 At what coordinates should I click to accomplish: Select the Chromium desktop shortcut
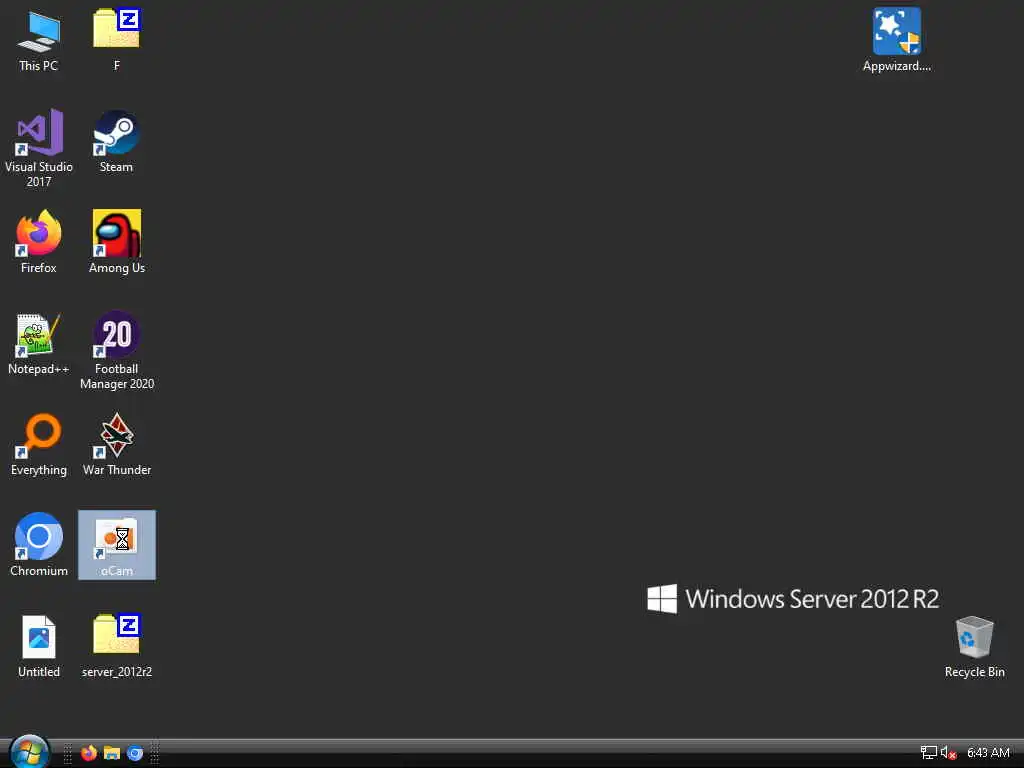tap(39, 545)
